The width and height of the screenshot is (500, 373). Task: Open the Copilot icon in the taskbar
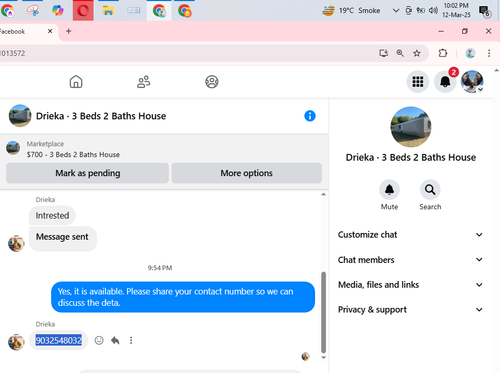click(58, 11)
